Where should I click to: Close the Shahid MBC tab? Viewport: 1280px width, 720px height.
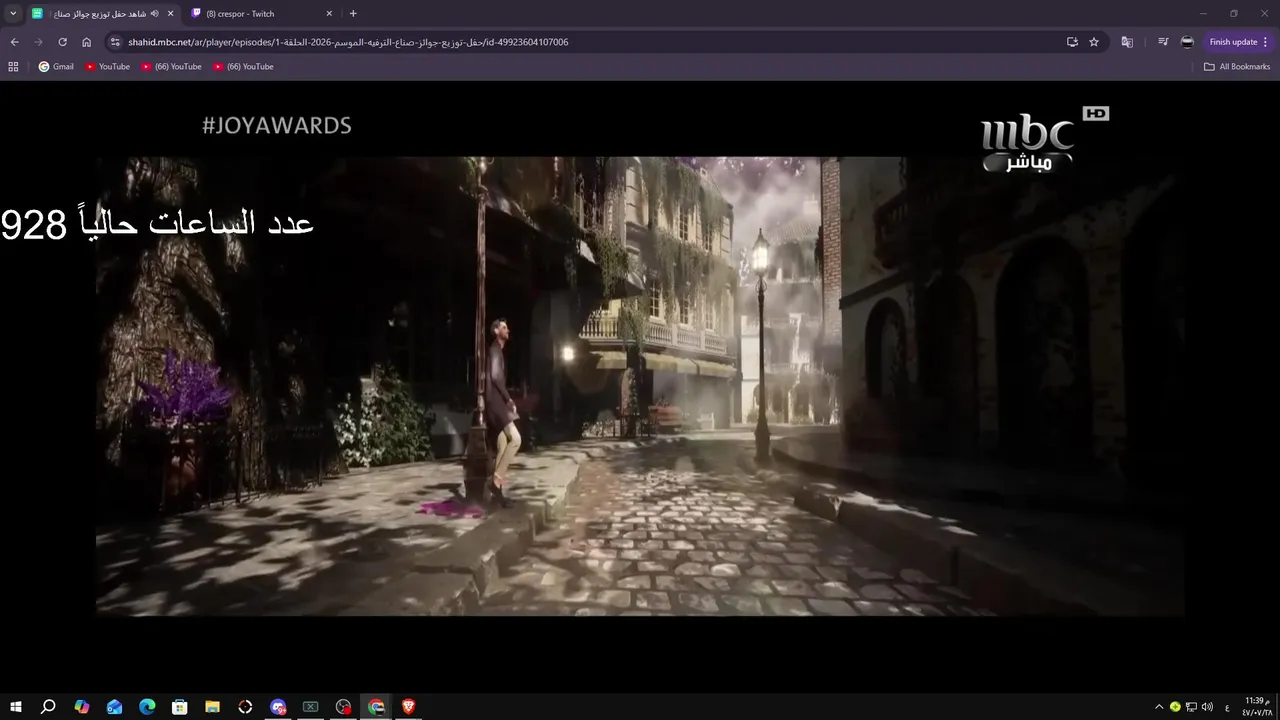(170, 13)
